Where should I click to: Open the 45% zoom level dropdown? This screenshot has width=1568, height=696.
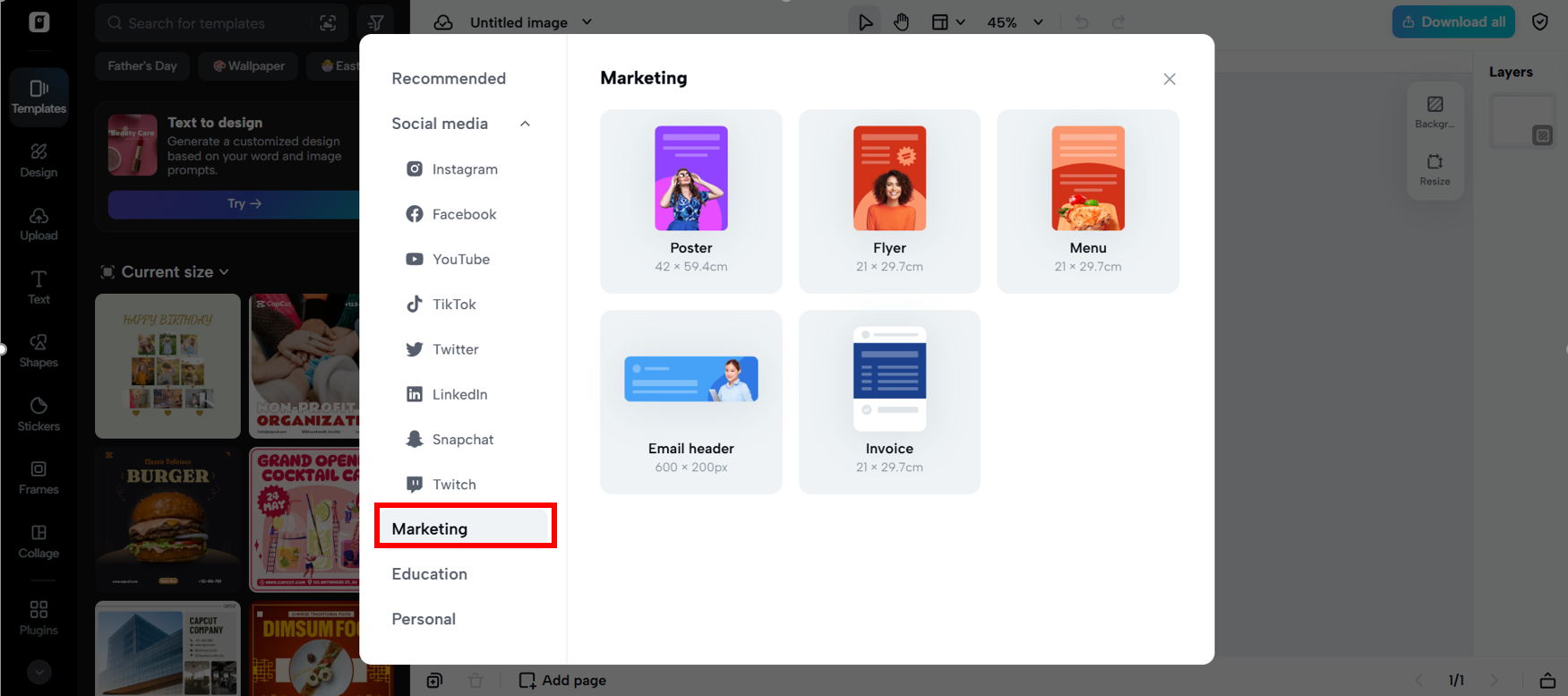[1015, 22]
